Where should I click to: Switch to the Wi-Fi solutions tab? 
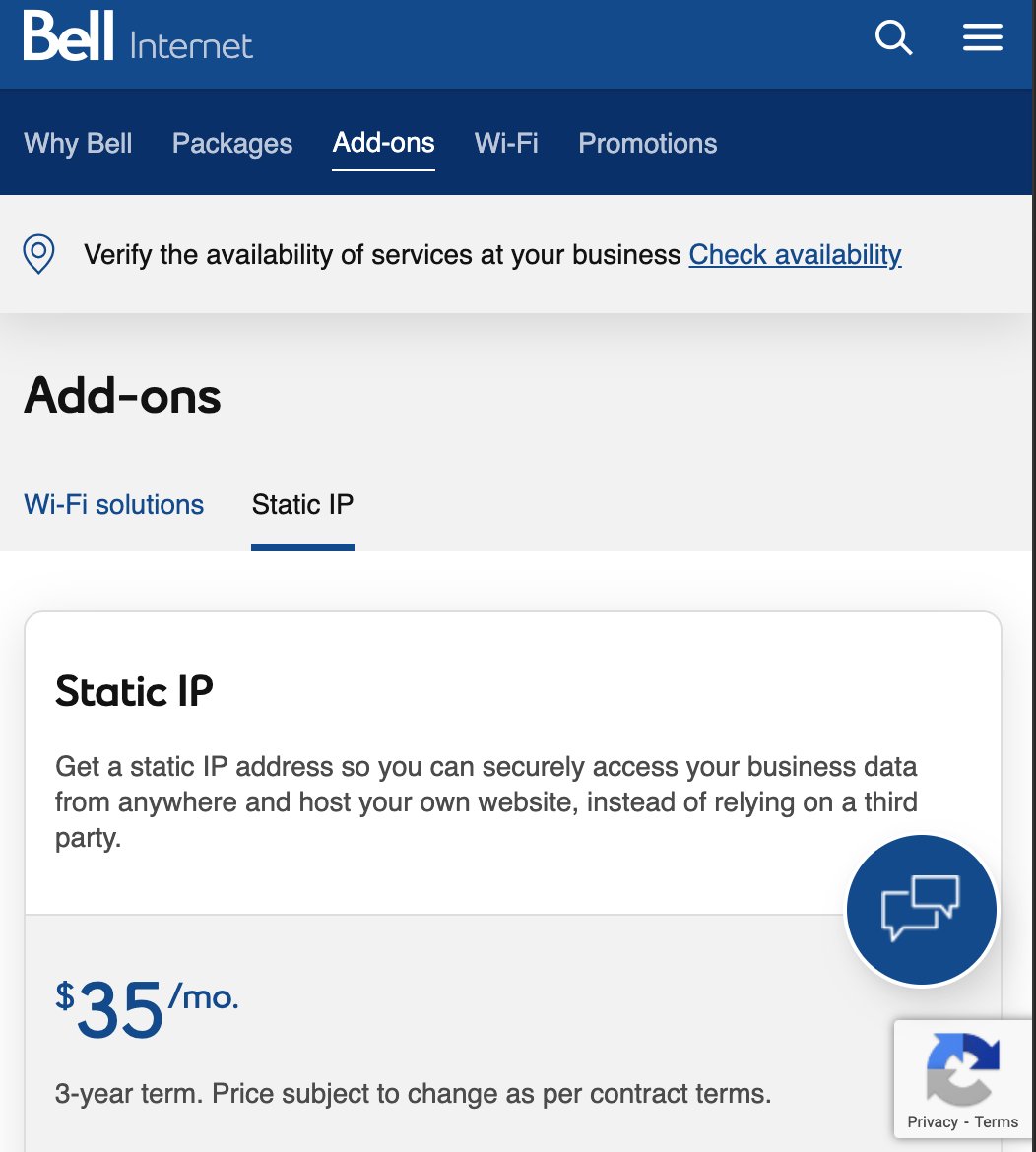pos(114,505)
